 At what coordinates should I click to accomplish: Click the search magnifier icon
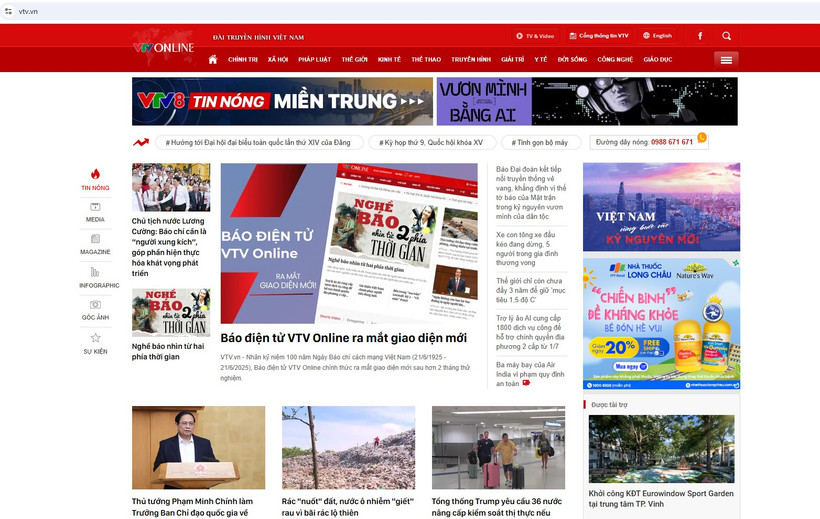[x=726, y=36]
